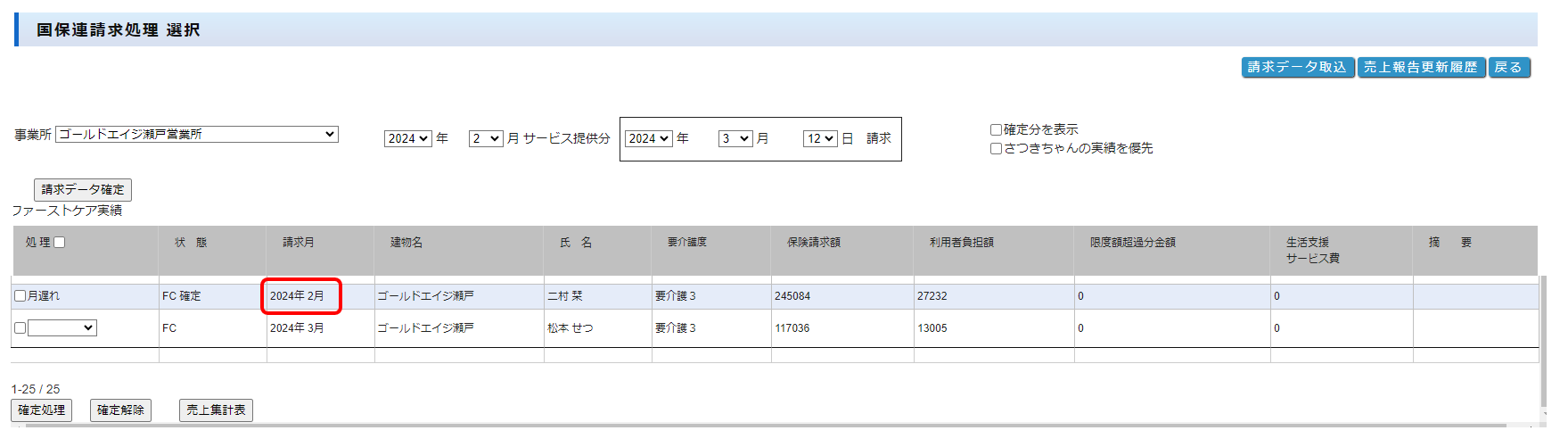Open the service month dropdown

pyautogui.click(x=486, y=139)
